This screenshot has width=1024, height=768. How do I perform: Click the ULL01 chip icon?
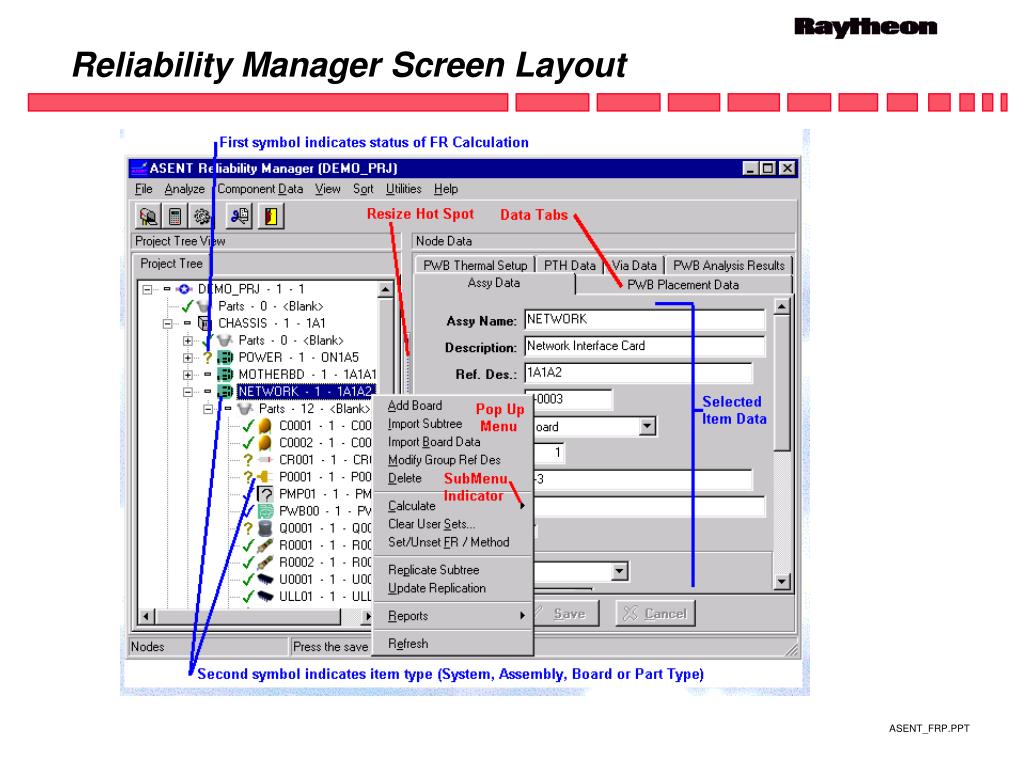click(265, 596)
